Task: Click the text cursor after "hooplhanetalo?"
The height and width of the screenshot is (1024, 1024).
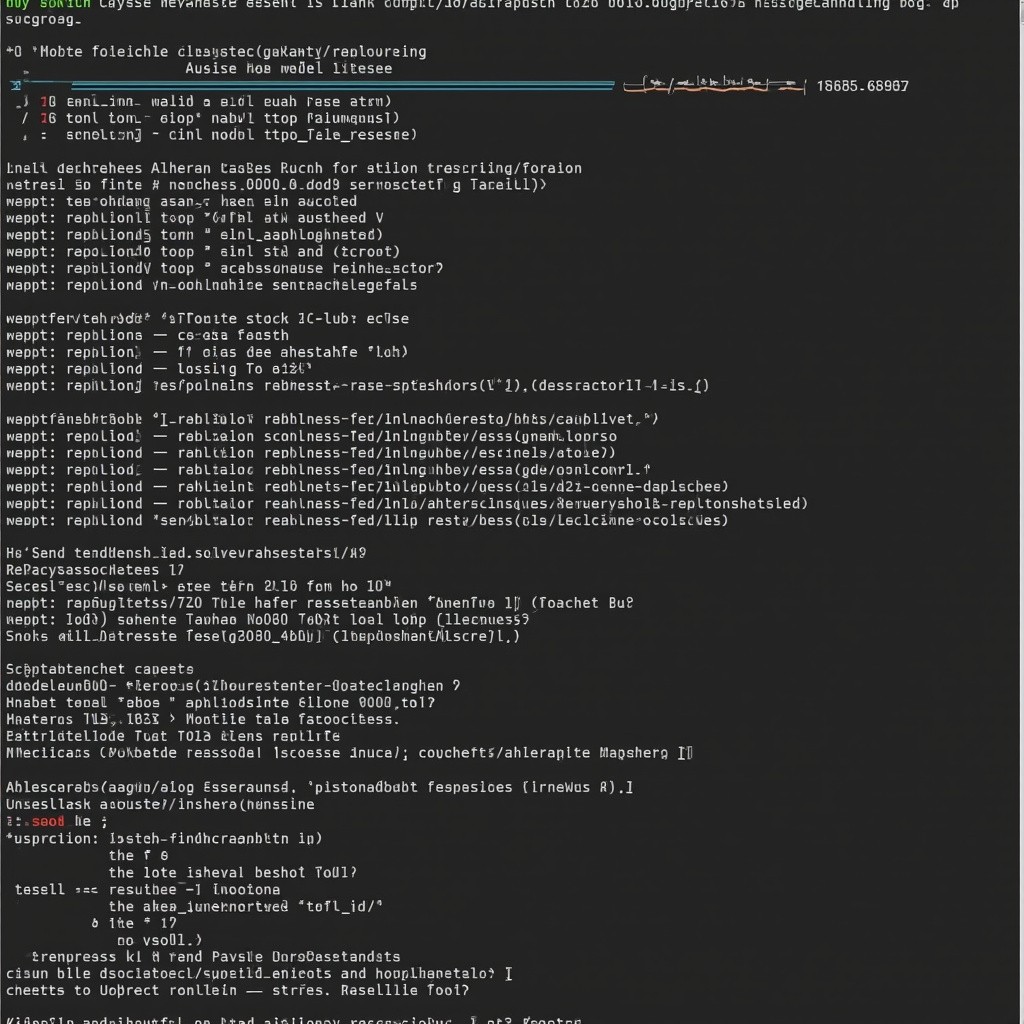Action: tap(509, 973)
